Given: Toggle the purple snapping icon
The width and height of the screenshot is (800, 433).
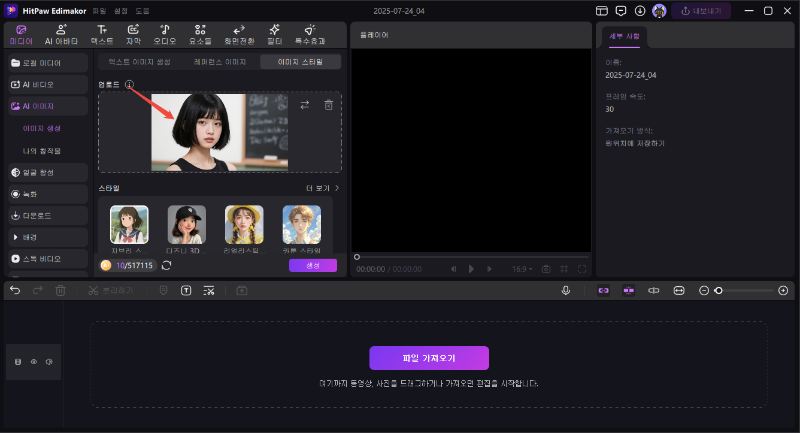Looking at the screenshot, I should (629, 290).
